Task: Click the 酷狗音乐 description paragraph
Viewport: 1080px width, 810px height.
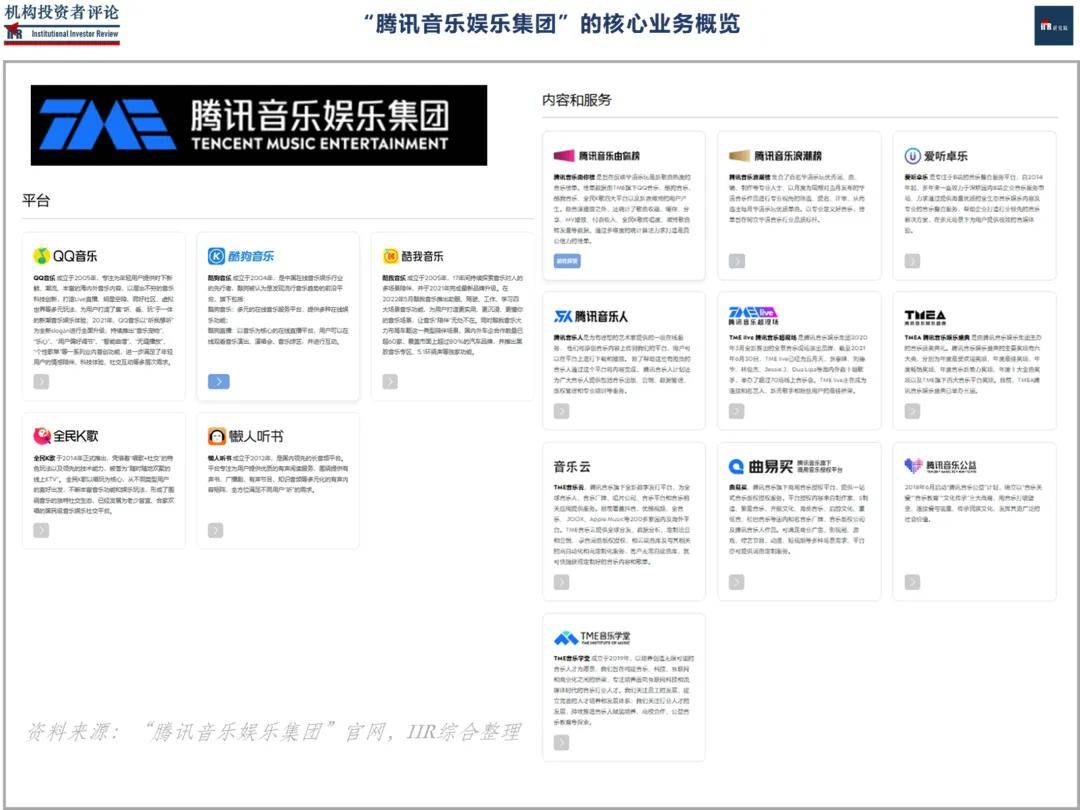Action: (278, 309)
